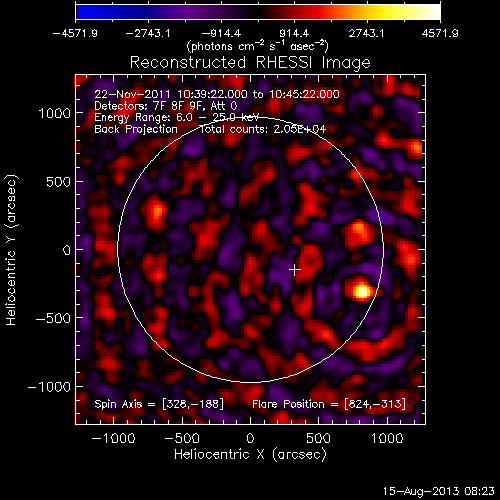The height and width of the screenshot is (500, 500).
Task: Click the Spin Axis coordinates text
Action: coord(159,404)
